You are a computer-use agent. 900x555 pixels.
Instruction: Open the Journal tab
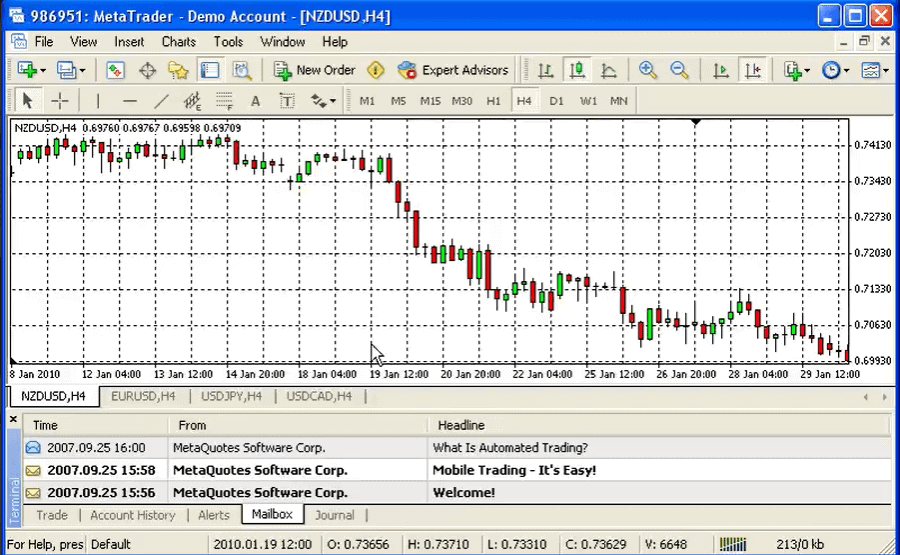335,515
